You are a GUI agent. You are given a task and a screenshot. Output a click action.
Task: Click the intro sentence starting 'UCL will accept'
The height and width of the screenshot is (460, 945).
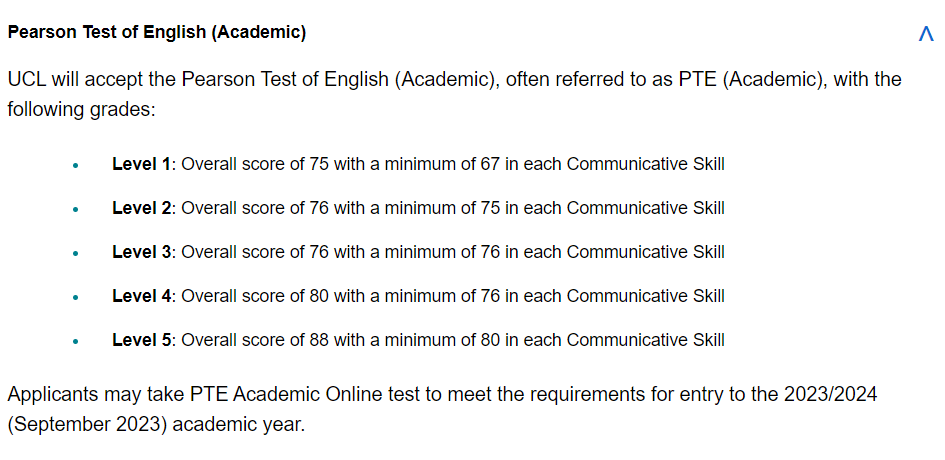(x=250, y=79)
